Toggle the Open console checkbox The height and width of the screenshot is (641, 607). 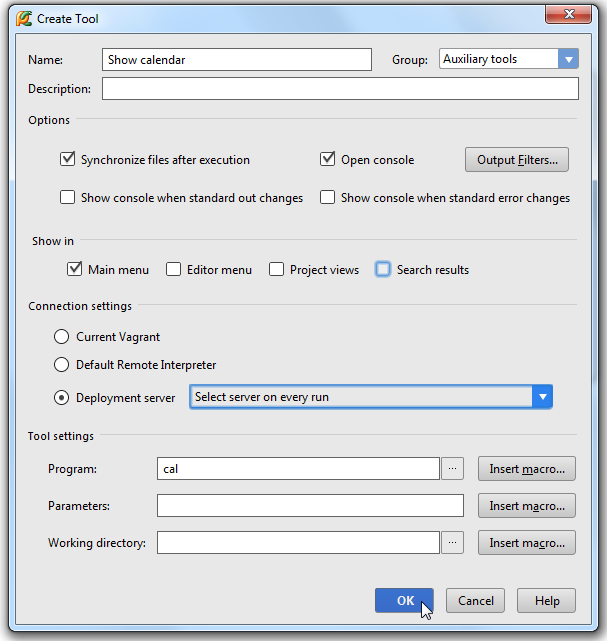click(x=327, y=159)
